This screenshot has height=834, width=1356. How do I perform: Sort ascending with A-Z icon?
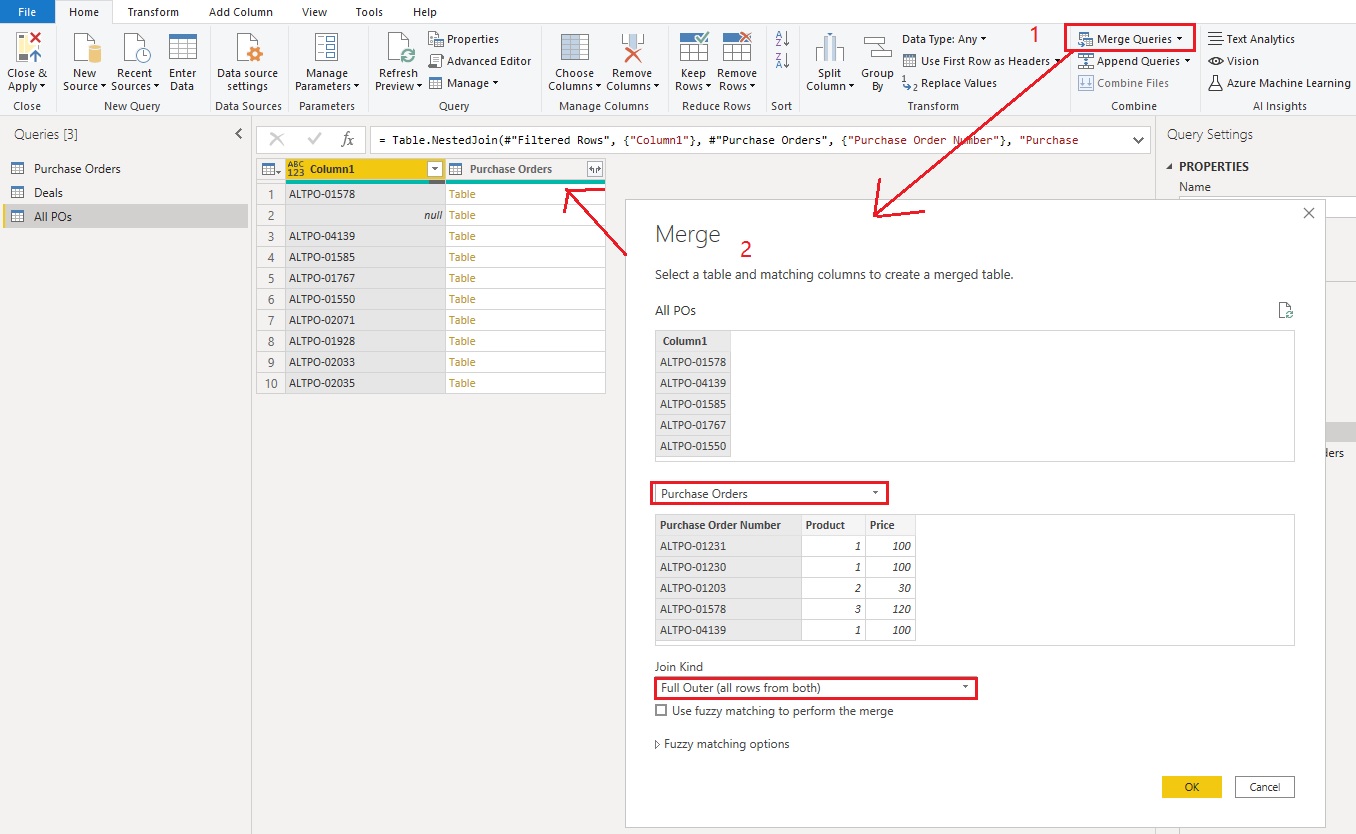coord(782,38)
